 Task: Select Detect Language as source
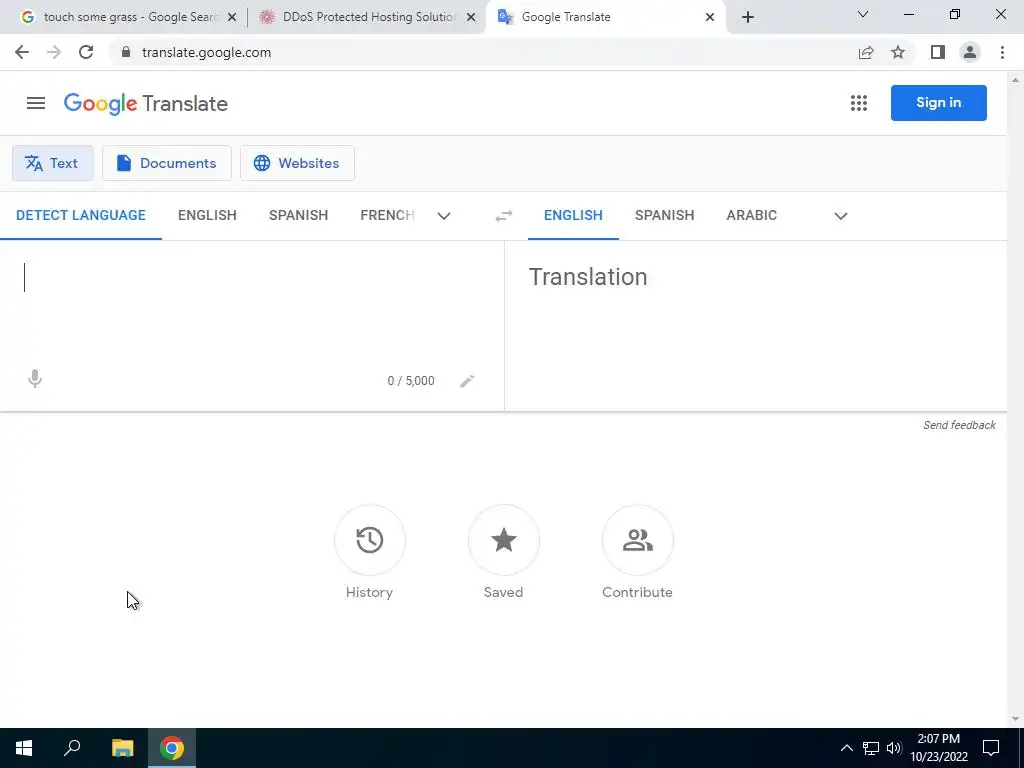[81, 216]
